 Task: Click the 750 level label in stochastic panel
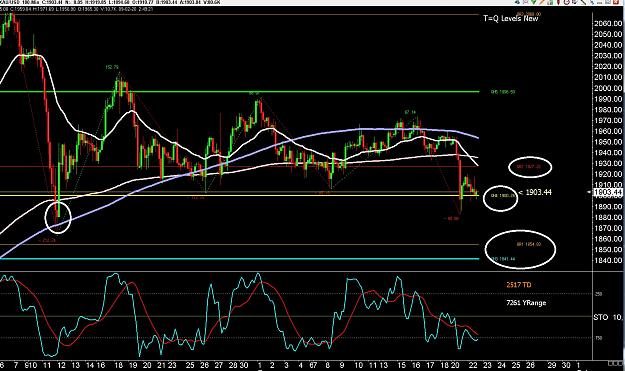(598, 338)
